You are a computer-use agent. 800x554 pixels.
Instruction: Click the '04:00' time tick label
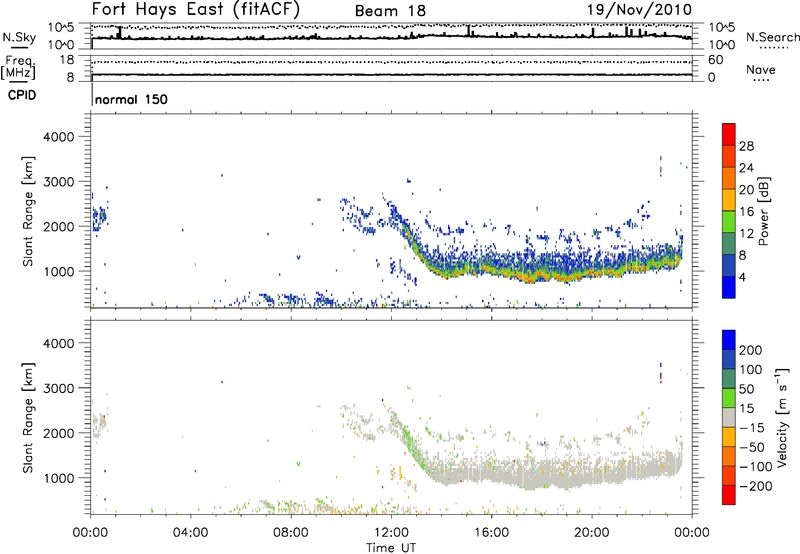click(x=190, y=533)
